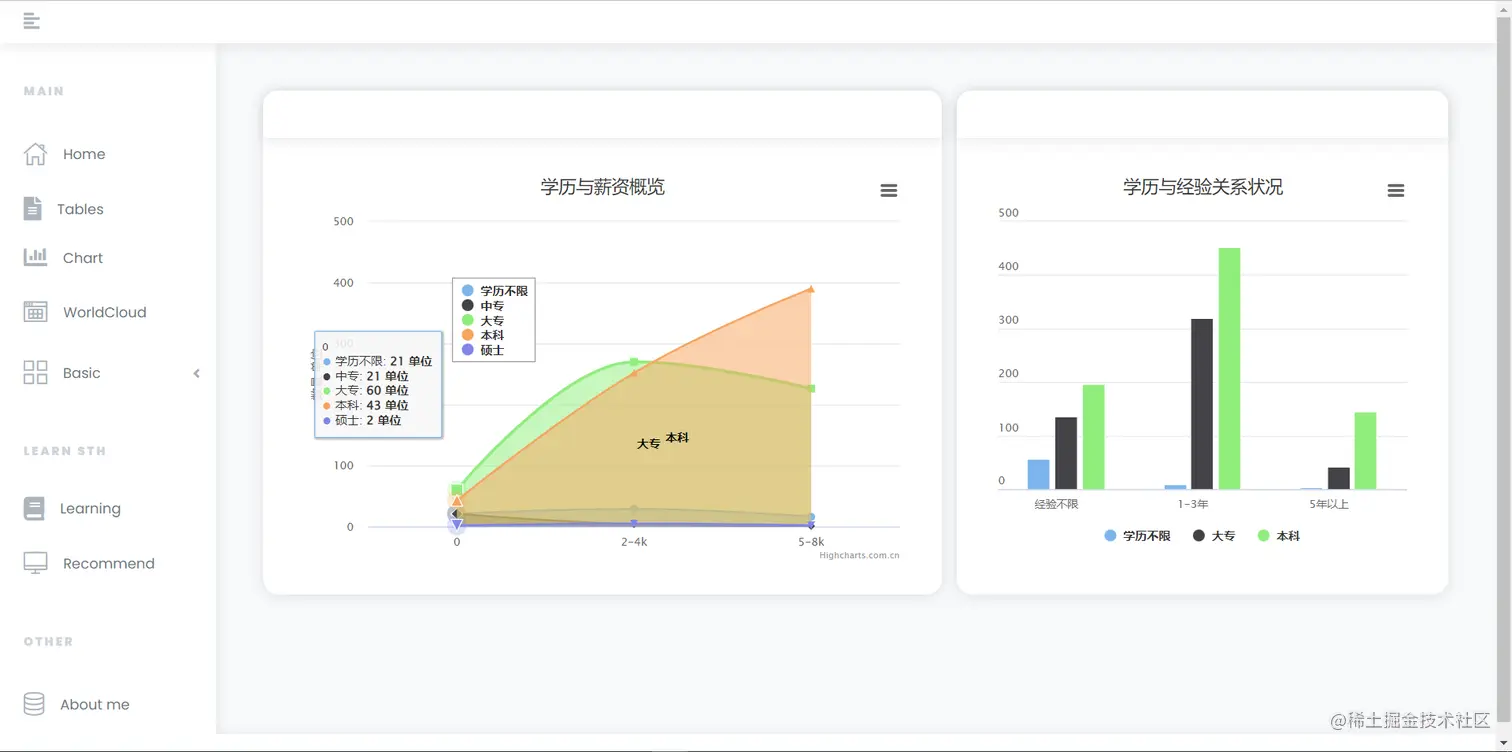This screenshot has height=752, width=1512.
Task: Toggle 学历不限 series in bar chart legend
Action: [x=1137, y=536]
